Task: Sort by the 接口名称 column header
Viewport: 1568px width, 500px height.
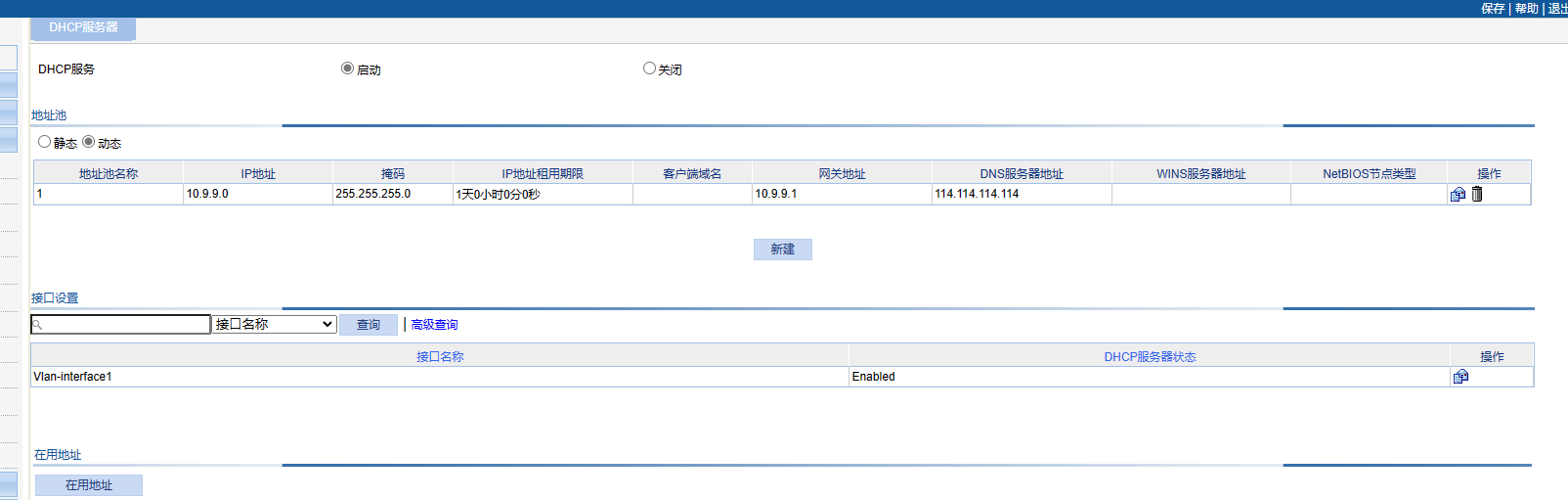Action: click(440, 356)
